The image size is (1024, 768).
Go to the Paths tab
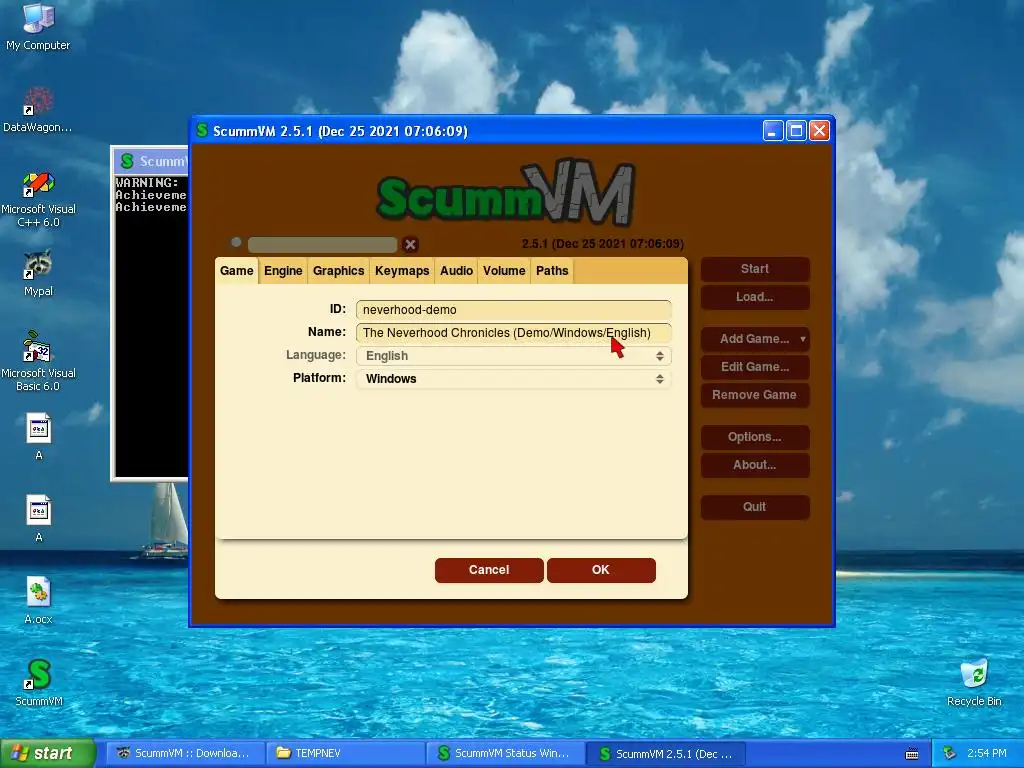(552, 270)
